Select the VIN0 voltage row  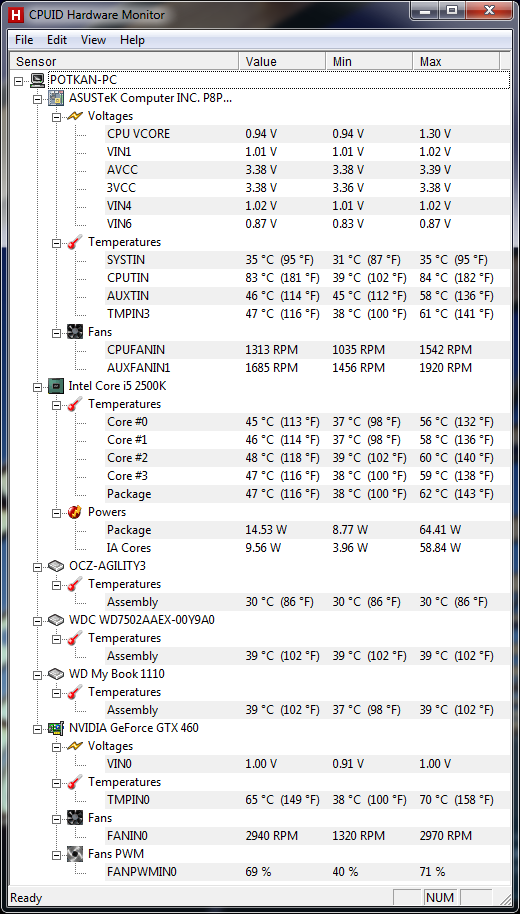click(x=306, y=764)
